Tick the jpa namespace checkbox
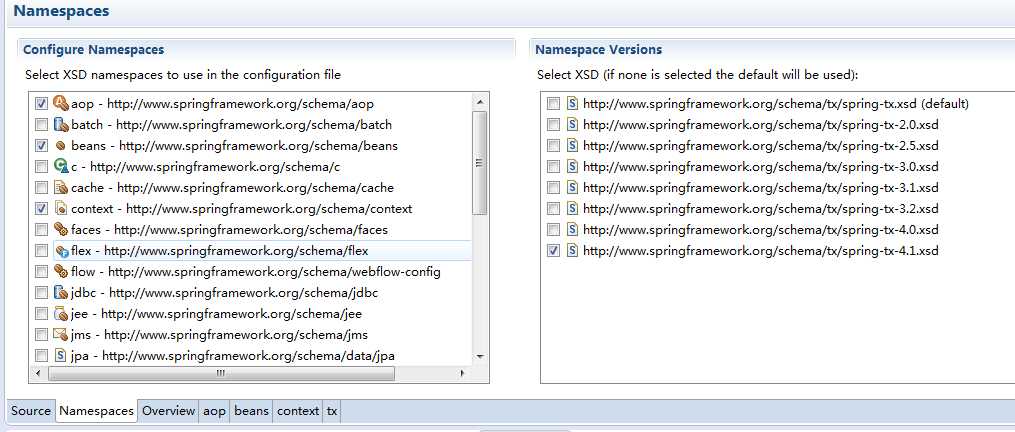1015x432 pixels. coord(41,356)
